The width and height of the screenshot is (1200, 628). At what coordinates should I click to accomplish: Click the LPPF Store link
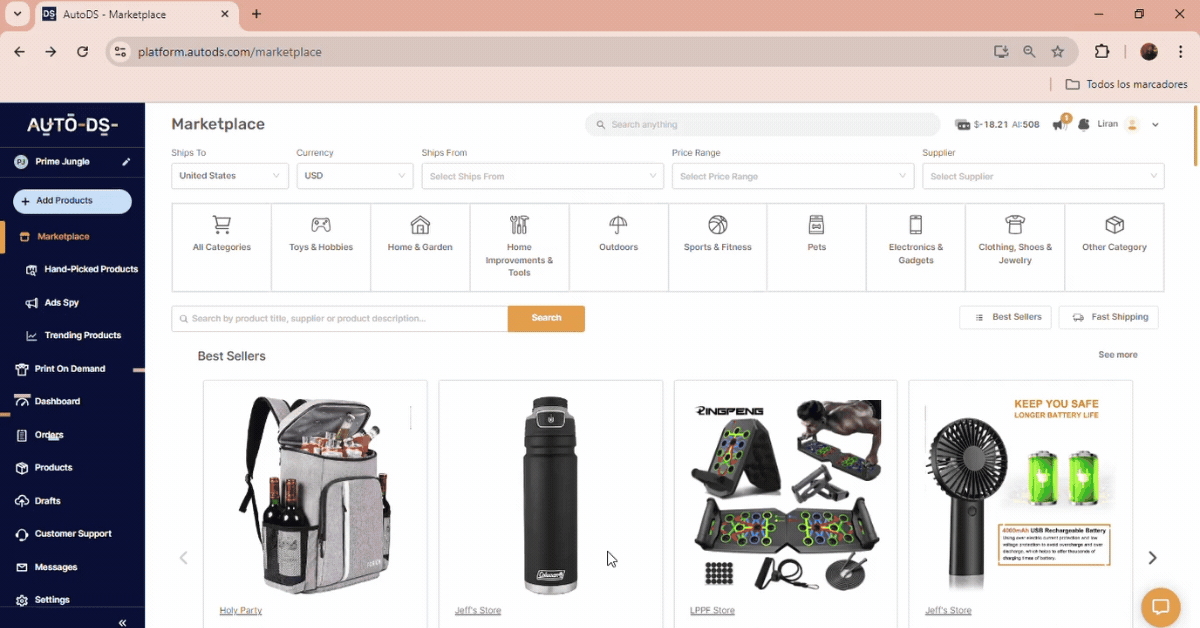pyautogui.click(x=712, y=610)
